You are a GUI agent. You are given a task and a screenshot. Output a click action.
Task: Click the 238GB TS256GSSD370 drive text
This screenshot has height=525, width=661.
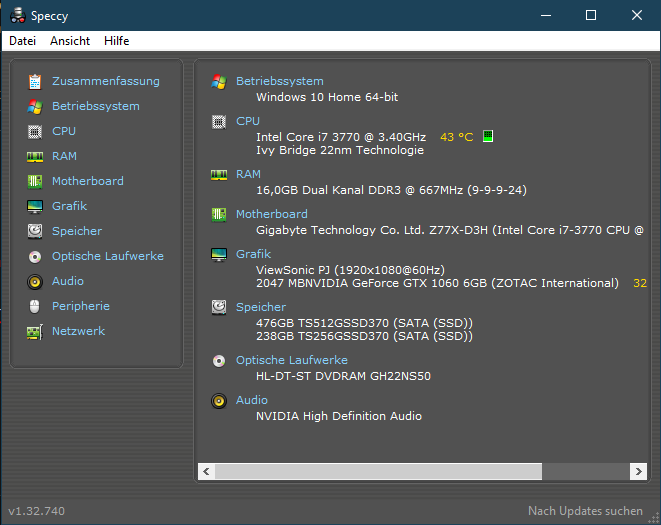click(x=364, y=336)
